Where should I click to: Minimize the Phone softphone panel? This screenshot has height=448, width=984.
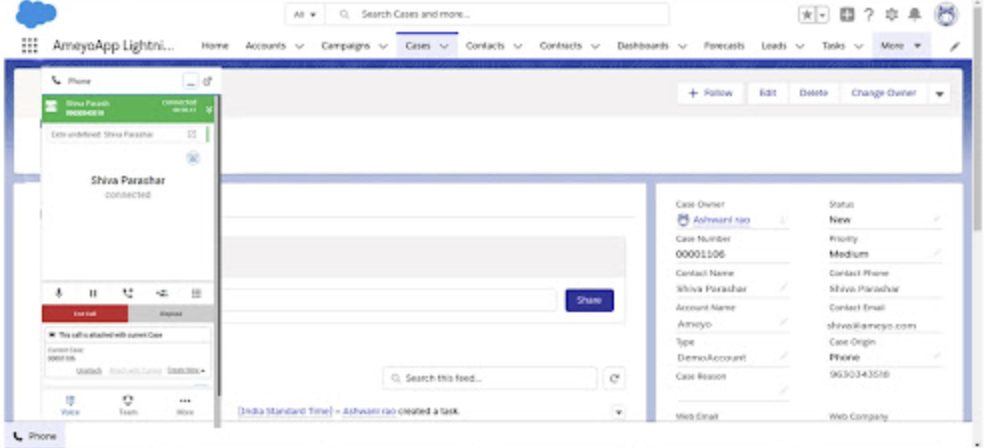pos(190,81)
